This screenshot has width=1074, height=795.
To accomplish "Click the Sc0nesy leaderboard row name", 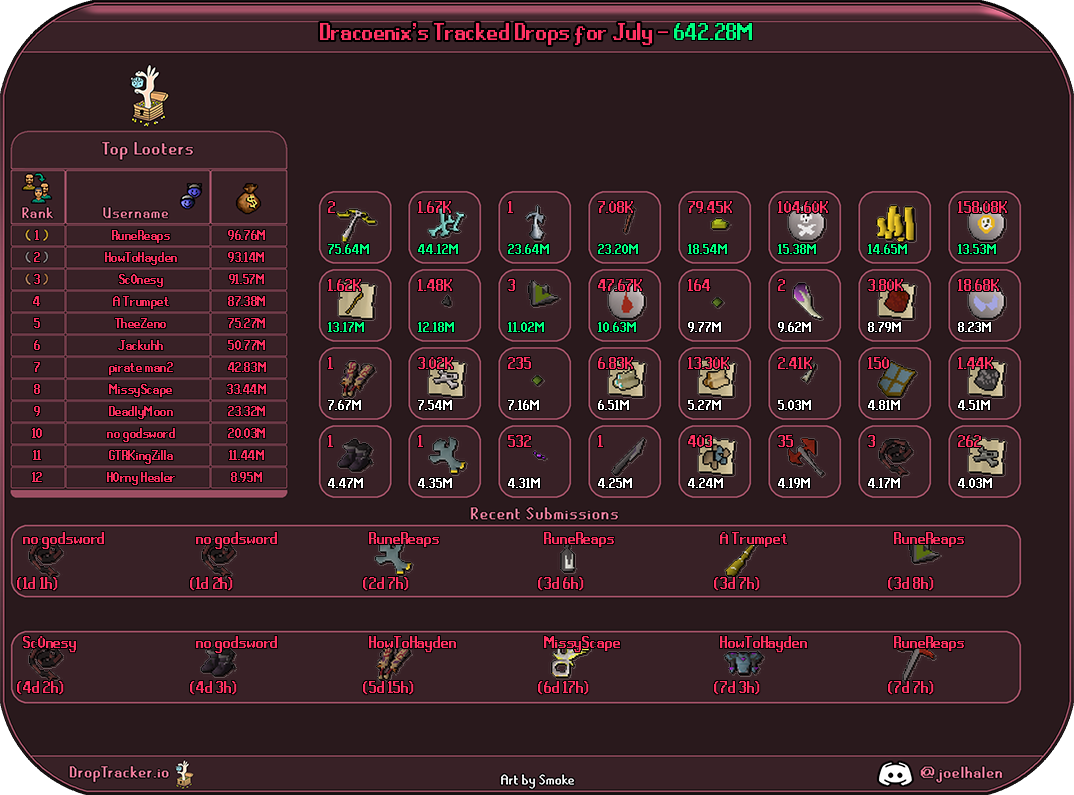I will 140,279.
